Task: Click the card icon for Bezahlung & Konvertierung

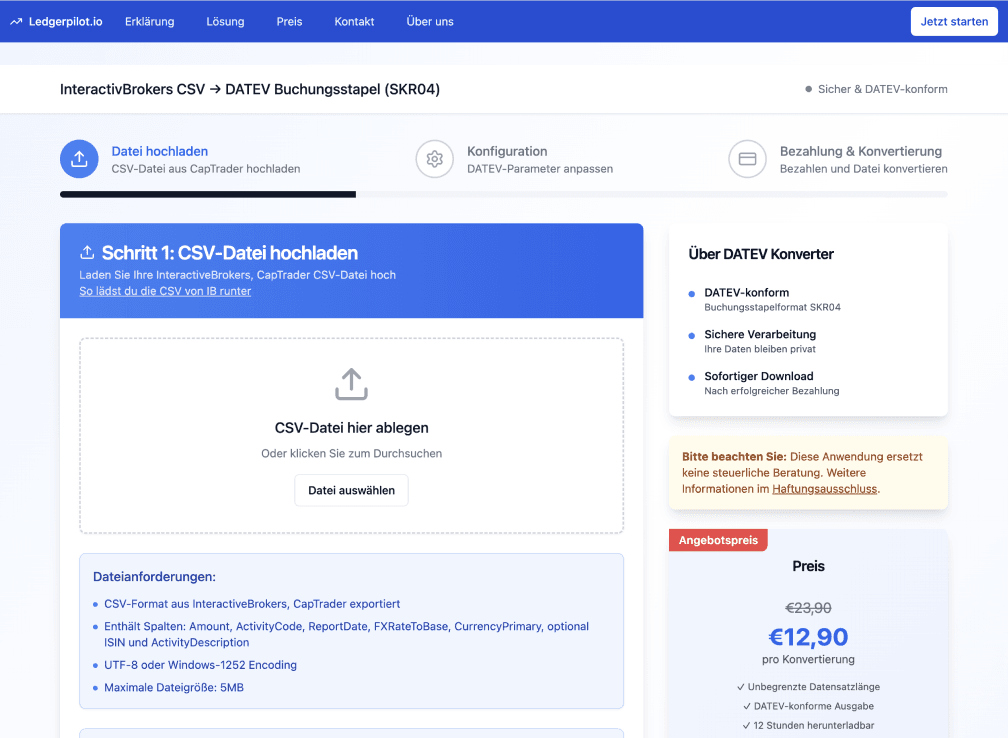Action: click(x=748, y=158)
